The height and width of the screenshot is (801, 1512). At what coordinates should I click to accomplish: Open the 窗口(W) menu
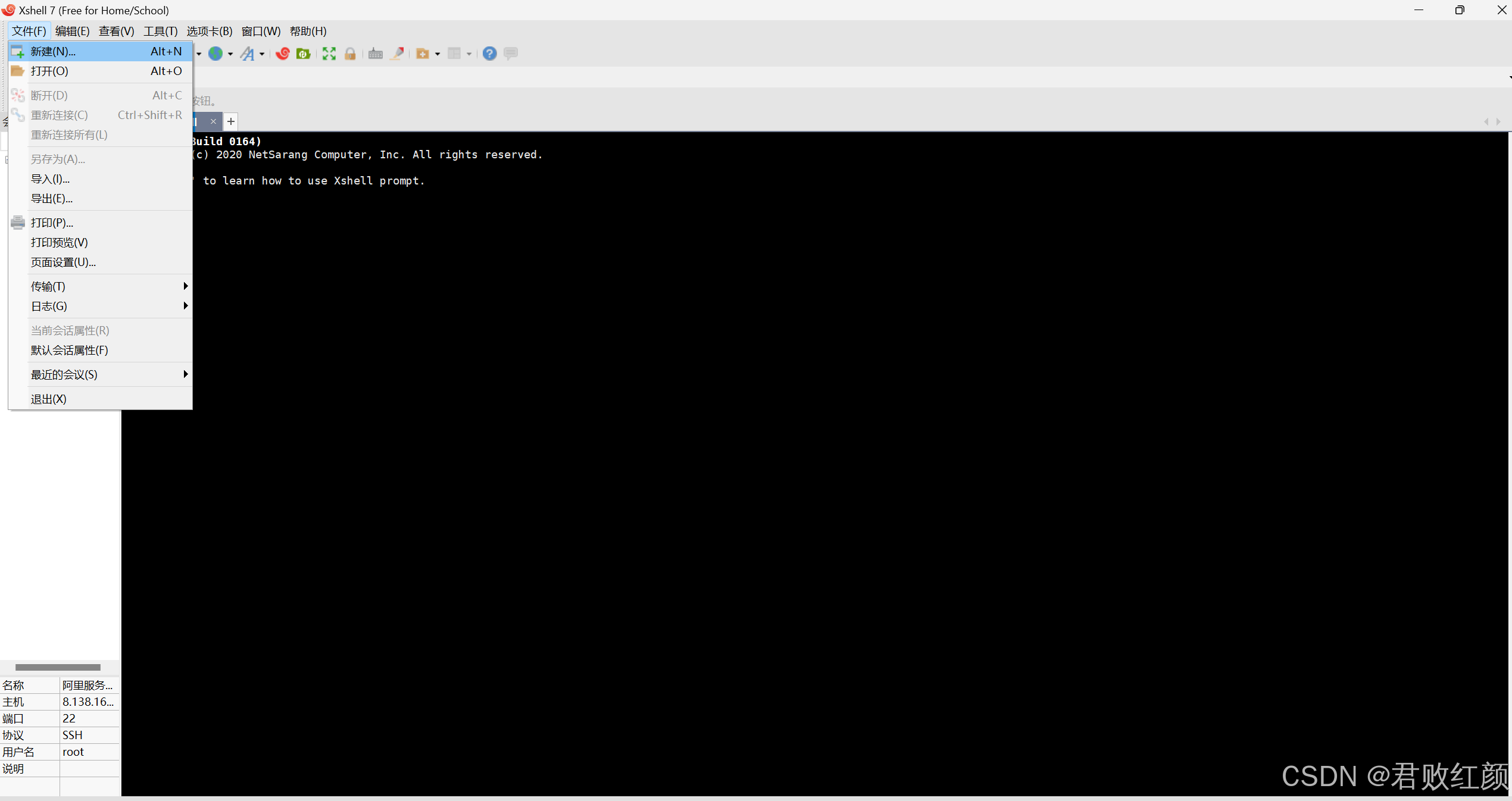tap(261, 31)
